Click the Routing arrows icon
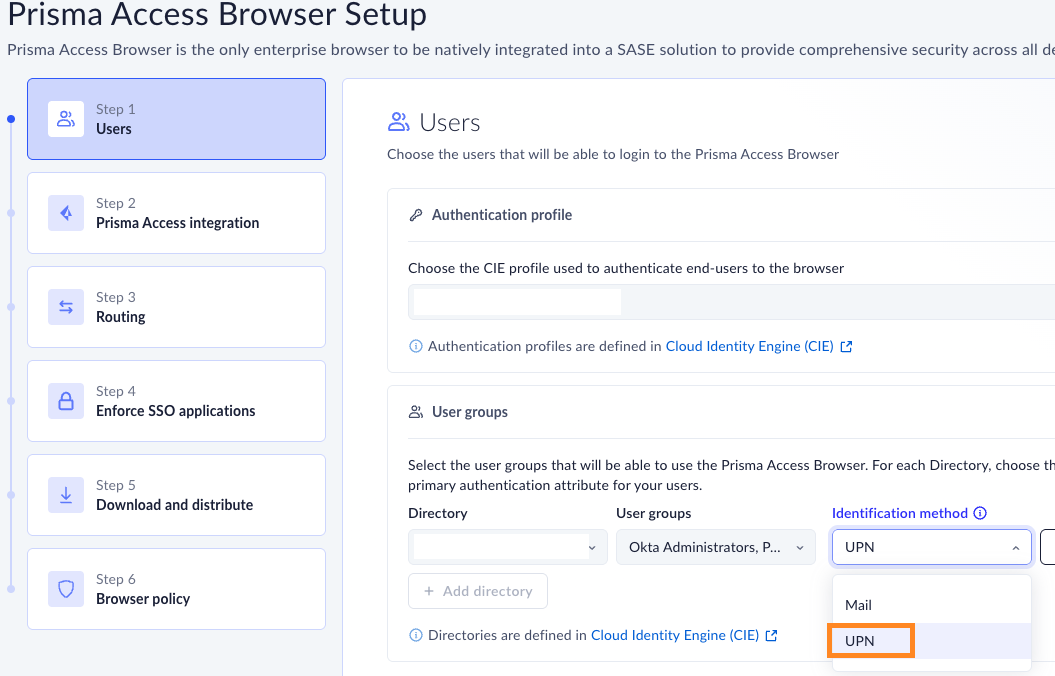The image size is (1055, 676). (66, 307)
